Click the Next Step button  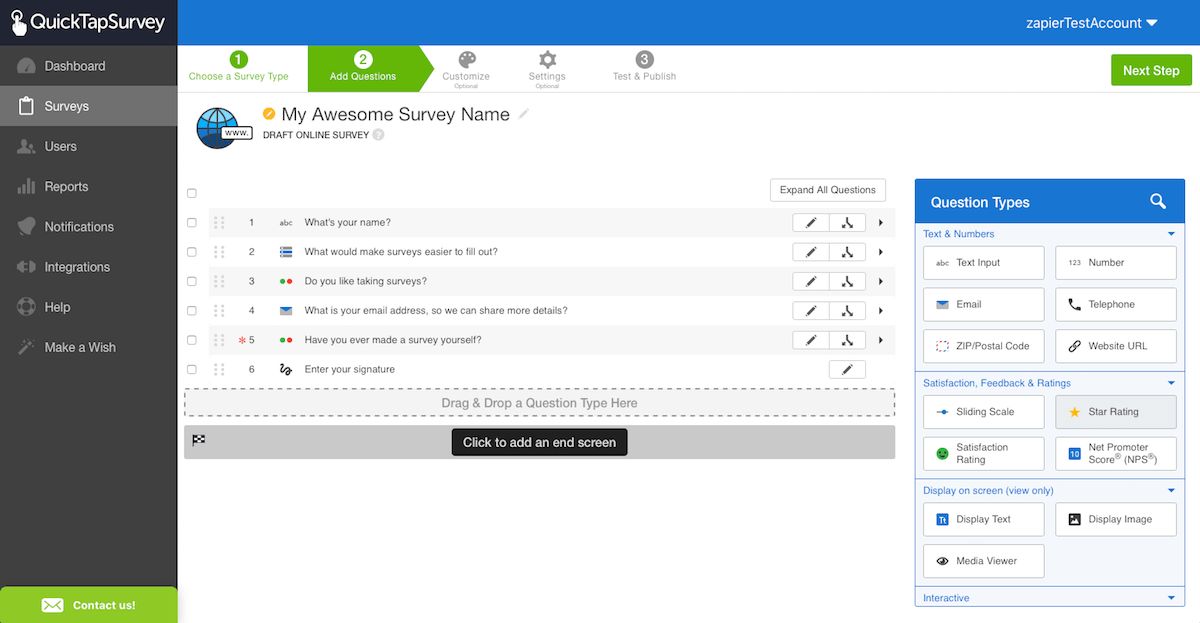click(1150, 70)
